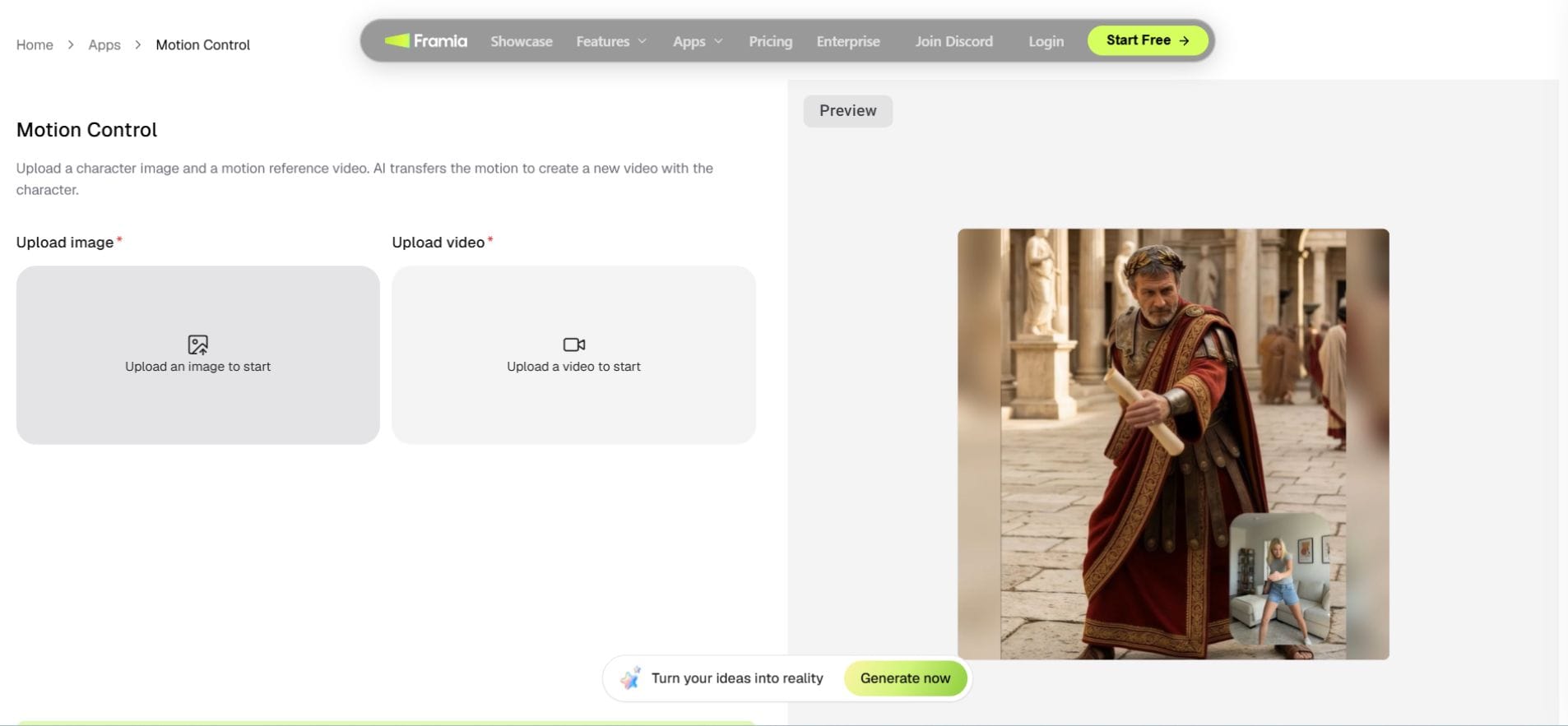Click the Upload video label
Image resolution: width=1568 pixels, height=726 pixels.
pos(438,243)
